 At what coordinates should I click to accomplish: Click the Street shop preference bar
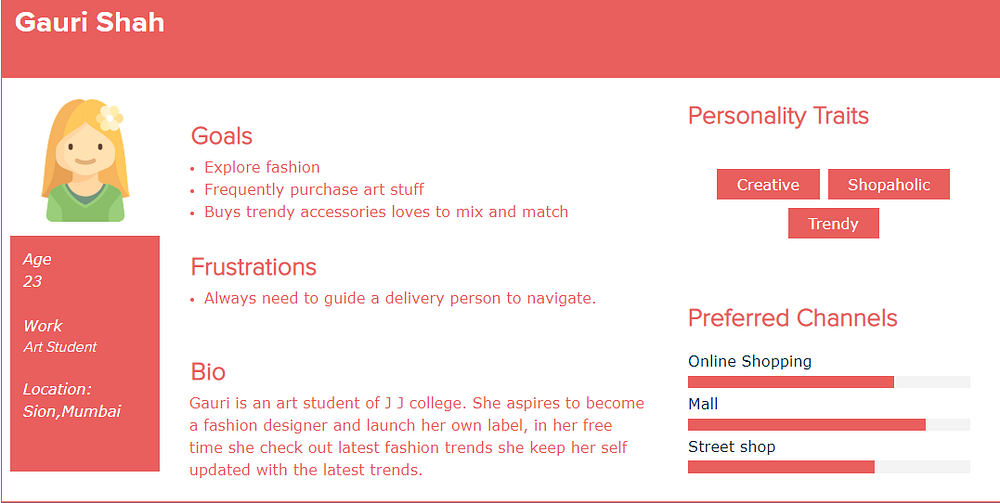coord(828,467)
